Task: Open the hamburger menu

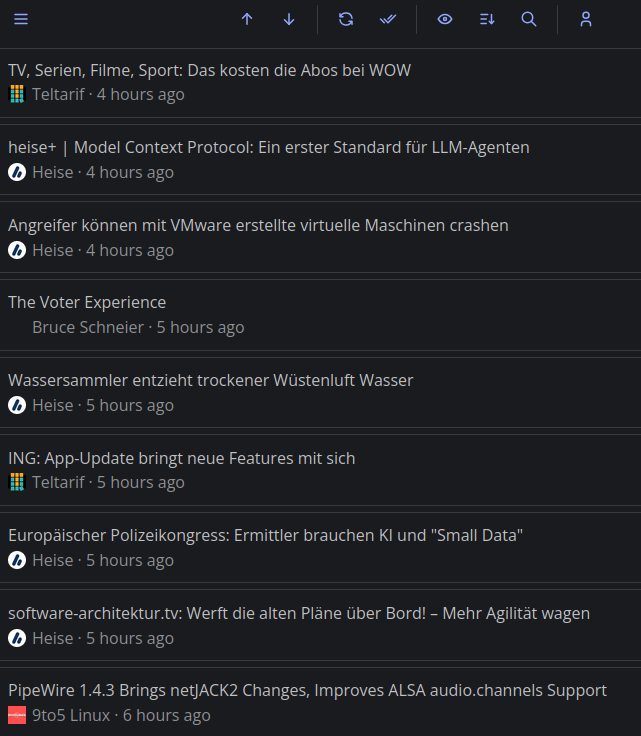Action: 21,19
